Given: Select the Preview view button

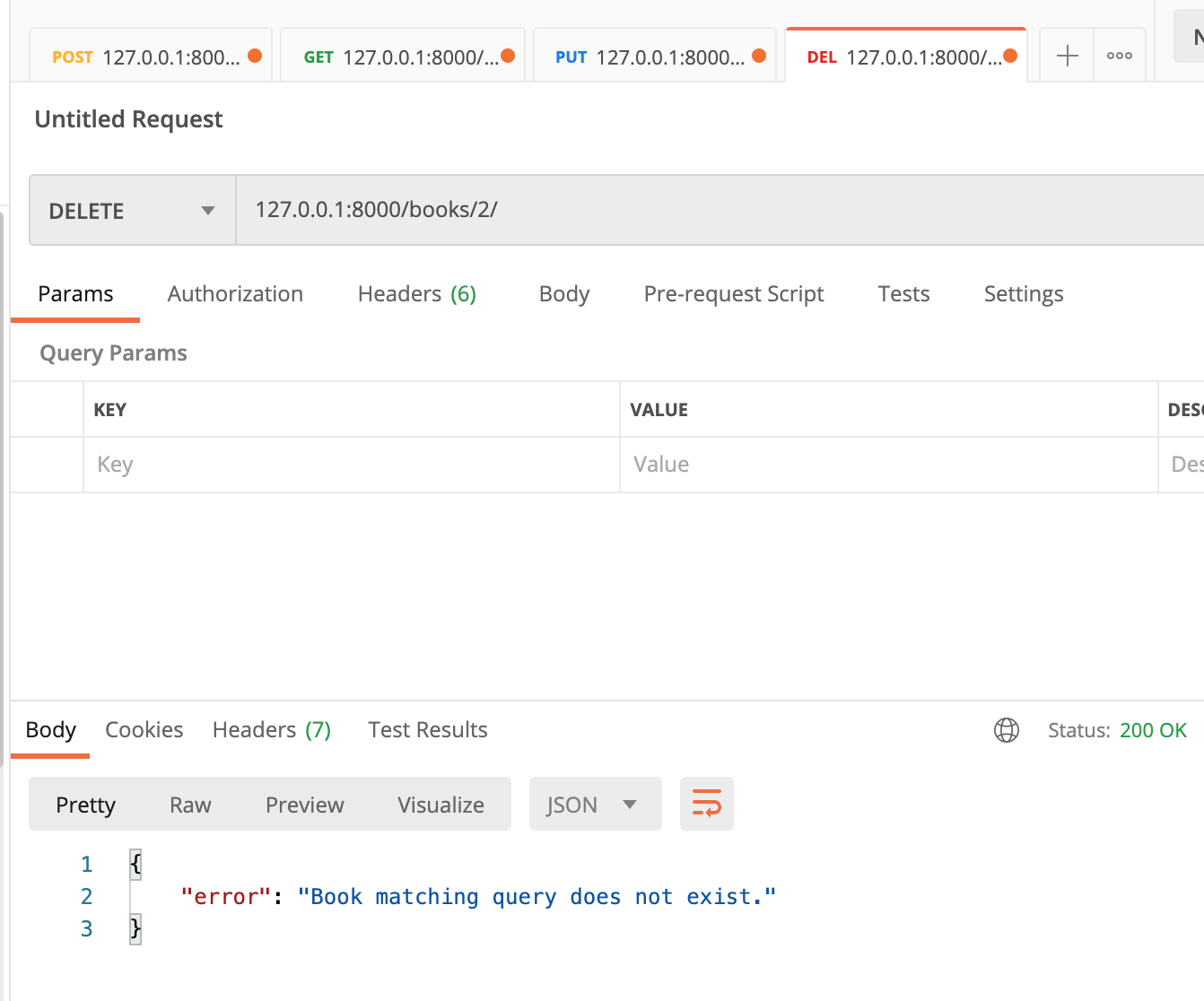Looking at the screenshot, I should pos(305,805).
